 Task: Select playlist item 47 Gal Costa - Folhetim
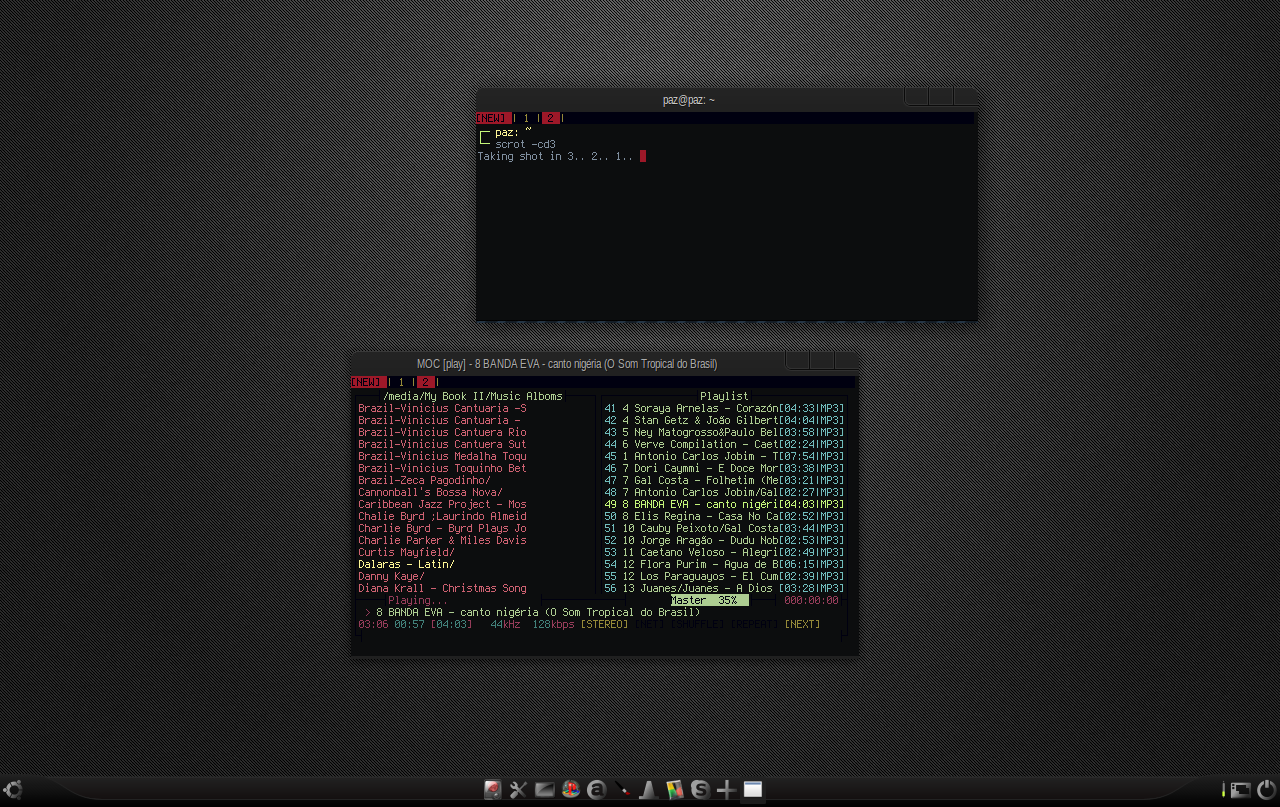[x=724, y=480]
